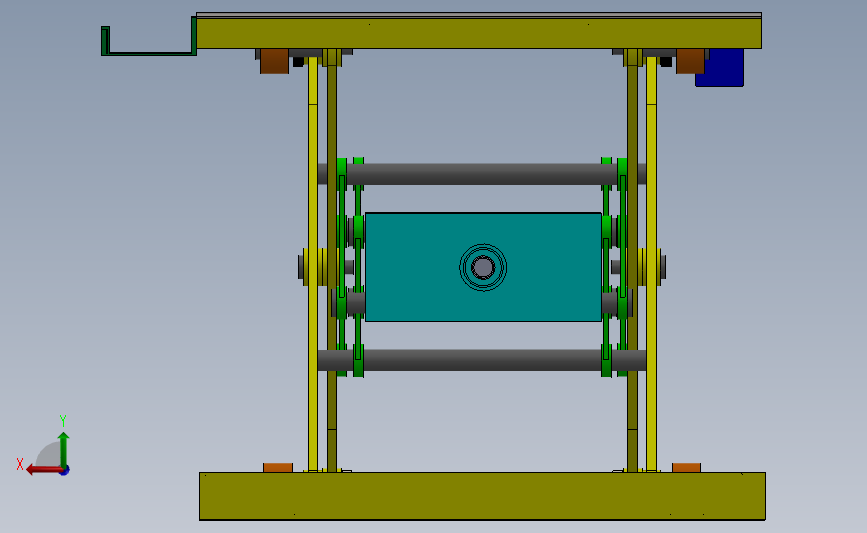Select the brown block beside the blue motor

(x=690, y=61)
